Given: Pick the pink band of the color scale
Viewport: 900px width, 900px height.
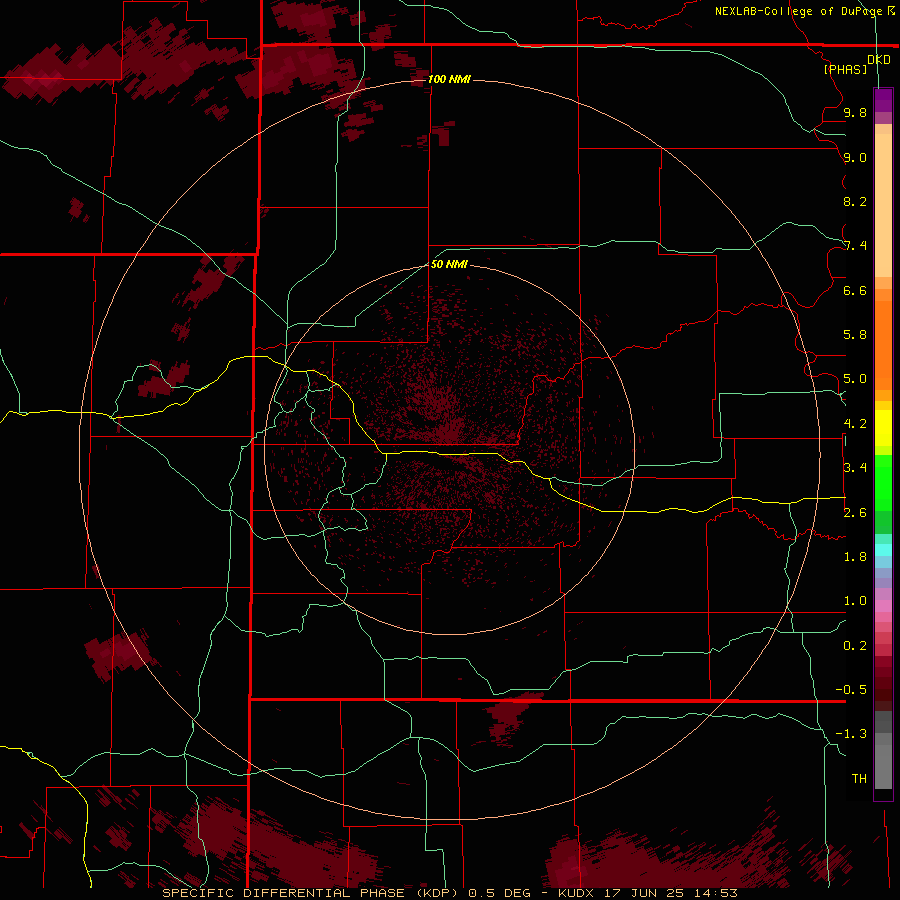Looking at the screenshot, I should click(x=883, y=606).
